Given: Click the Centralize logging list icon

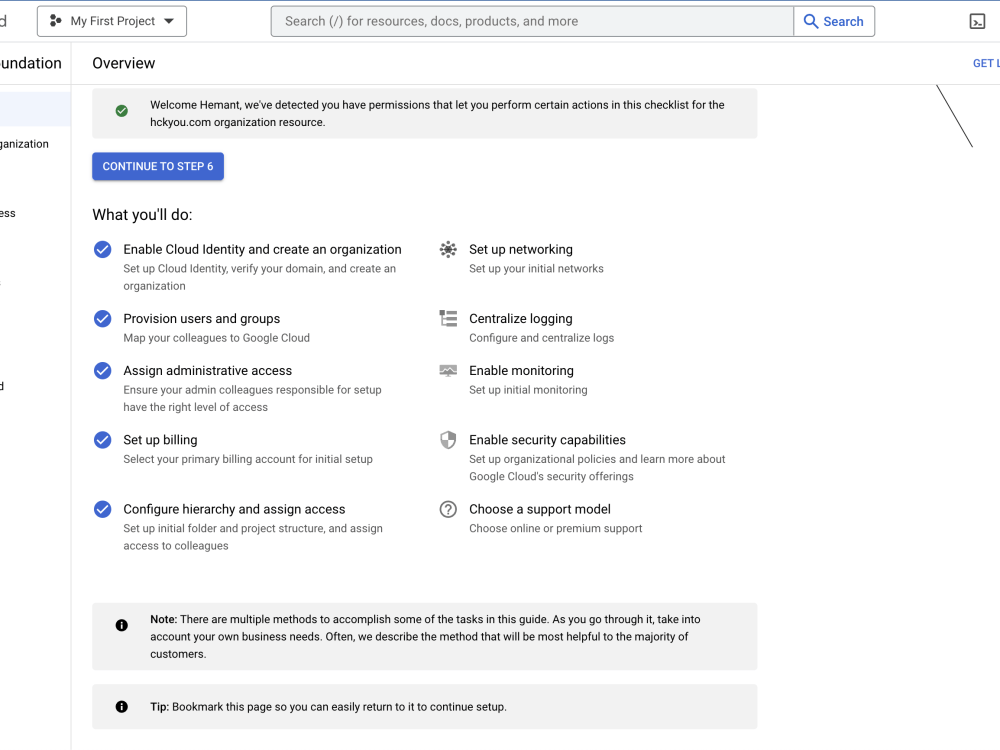Looking at the screenshot, I should (447, 318).
